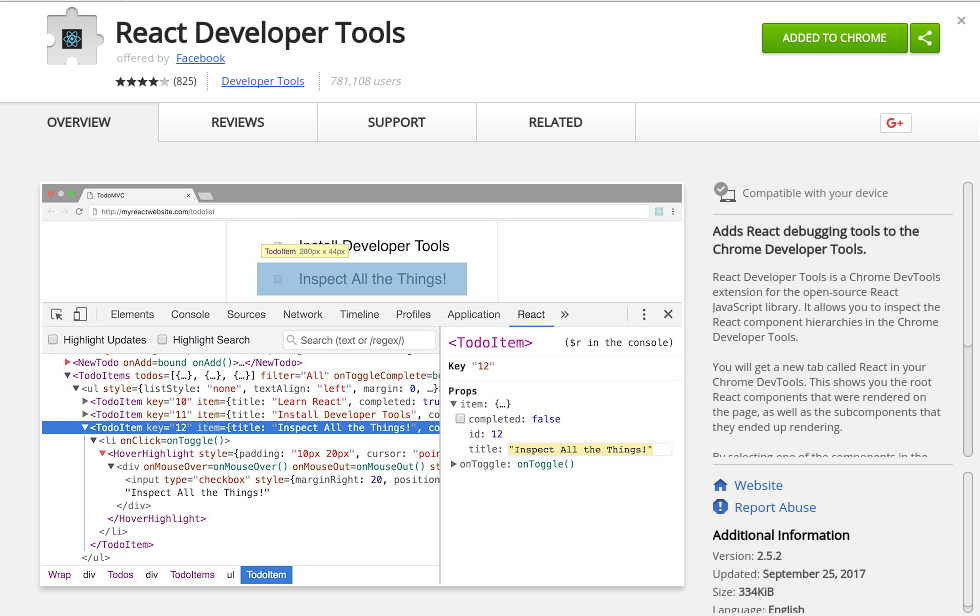This screenshot has height=616, width=980.
Task: Select the Network DevTools tab
Action: [302, 314]
